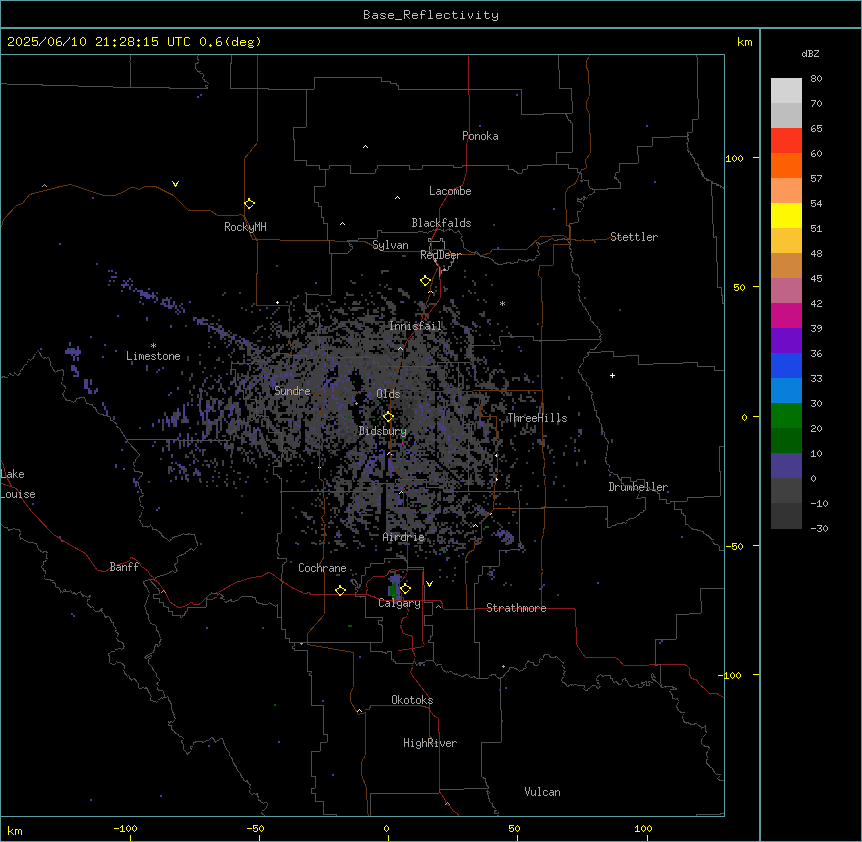This screenshot has width=862, height=842.
Task: Click the 80 value in the dBZ legend
Action: [816, 79]
